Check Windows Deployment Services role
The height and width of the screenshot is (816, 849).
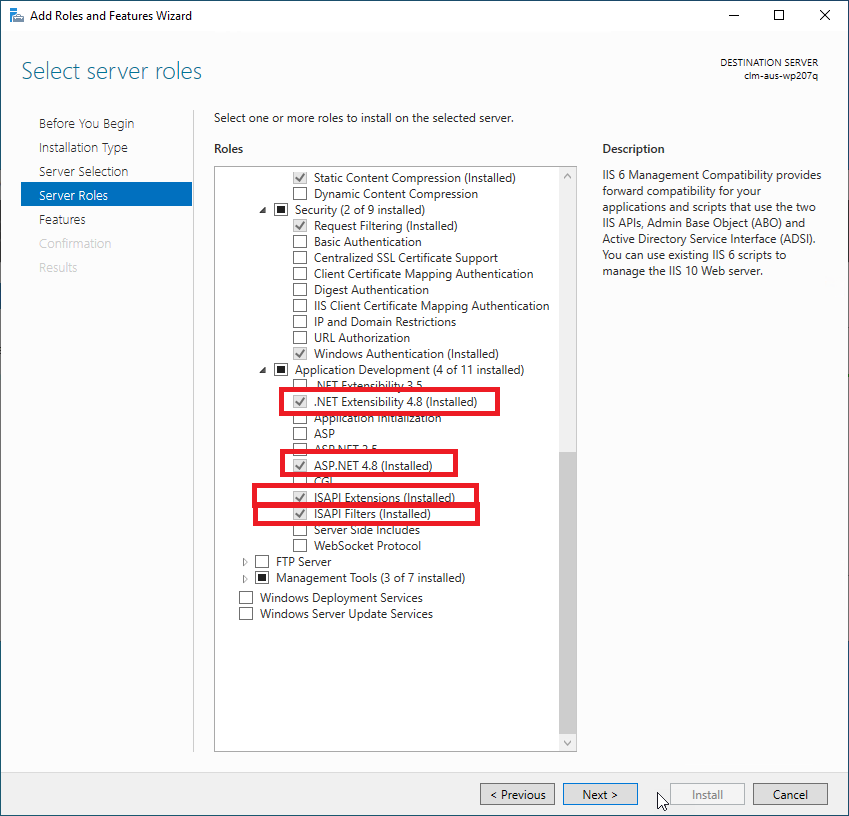coord(246,597)
